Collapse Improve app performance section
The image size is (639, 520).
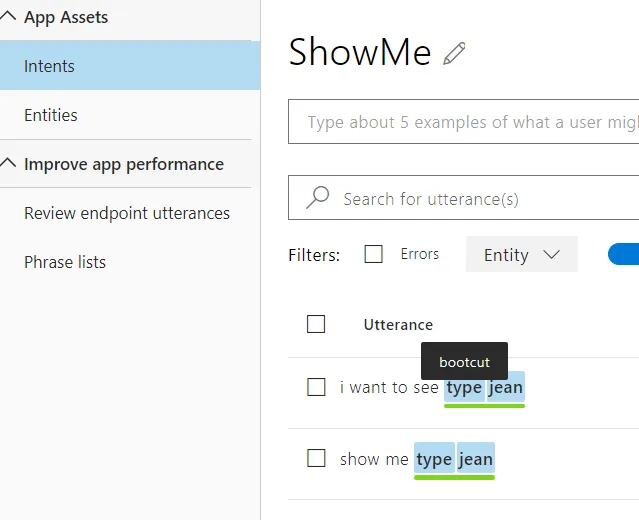pos(9,164)
